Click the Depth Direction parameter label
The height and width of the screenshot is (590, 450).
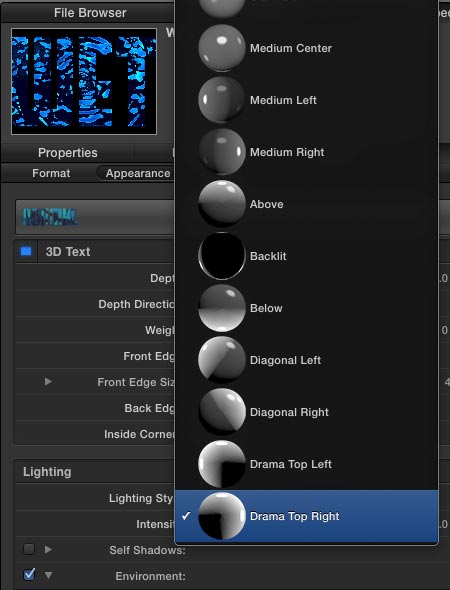pos(136,304)
